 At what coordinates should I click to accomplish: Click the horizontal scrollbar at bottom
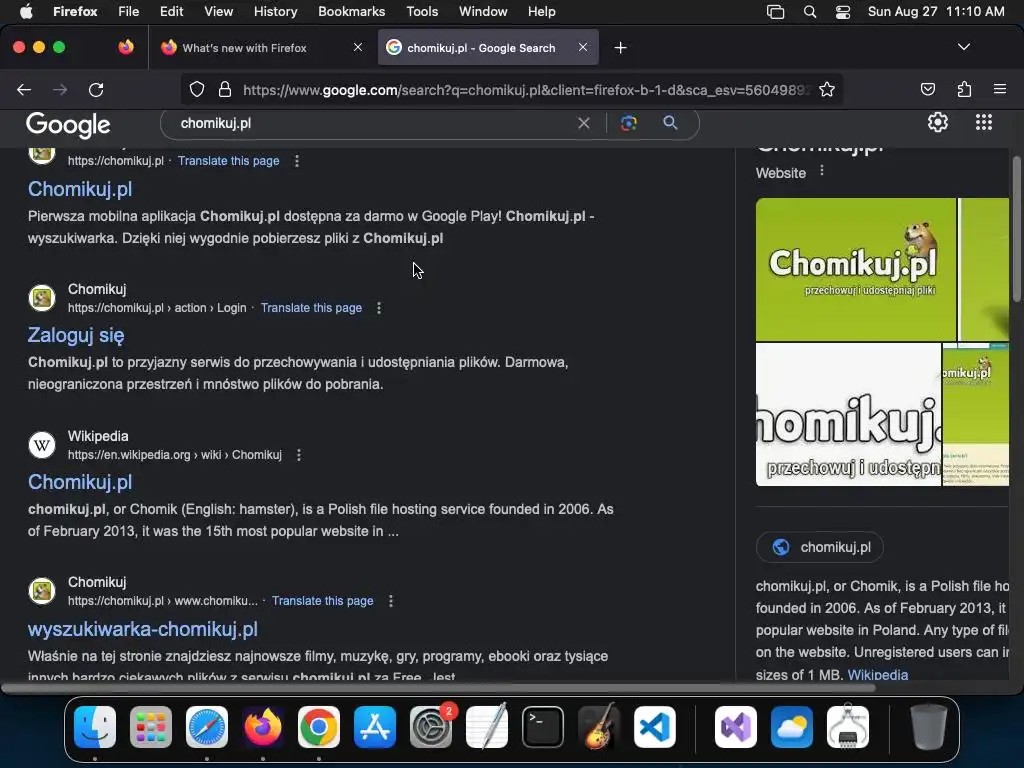[x=438, y=688]
